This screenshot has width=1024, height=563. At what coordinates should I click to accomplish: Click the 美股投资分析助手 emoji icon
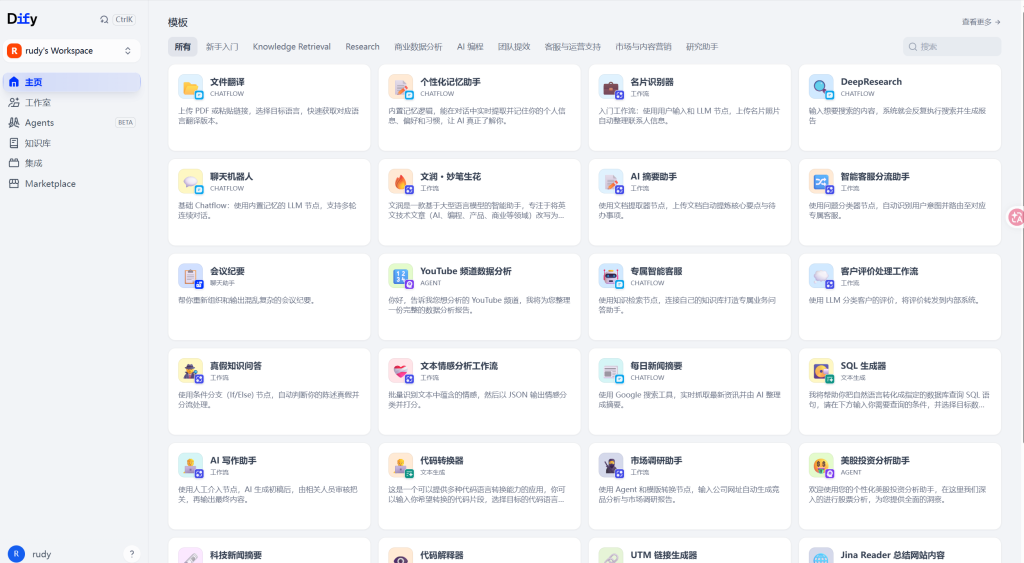pos(822,466)
